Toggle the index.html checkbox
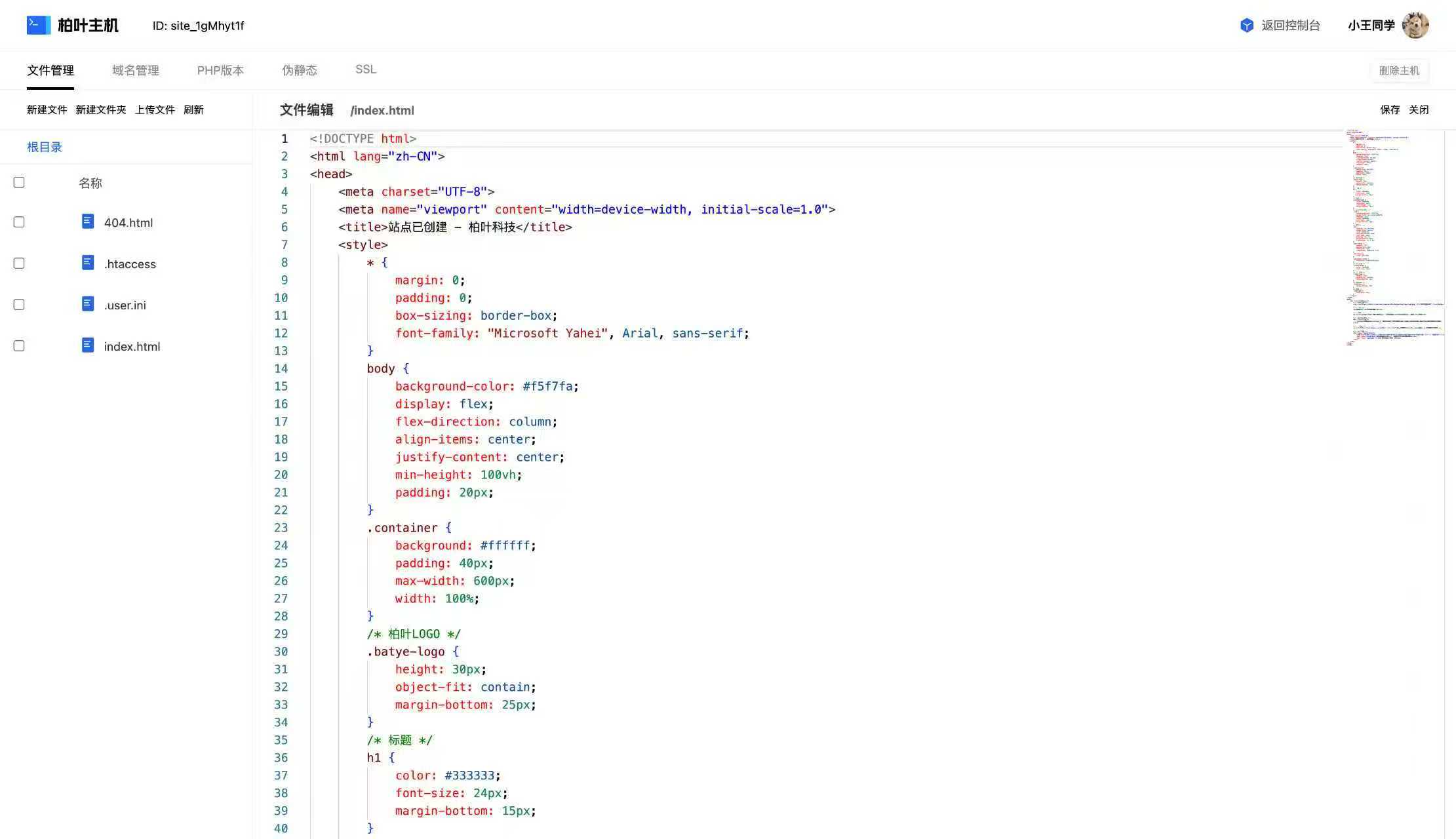Screen dimensions: 1456x839 pos(19,346)
